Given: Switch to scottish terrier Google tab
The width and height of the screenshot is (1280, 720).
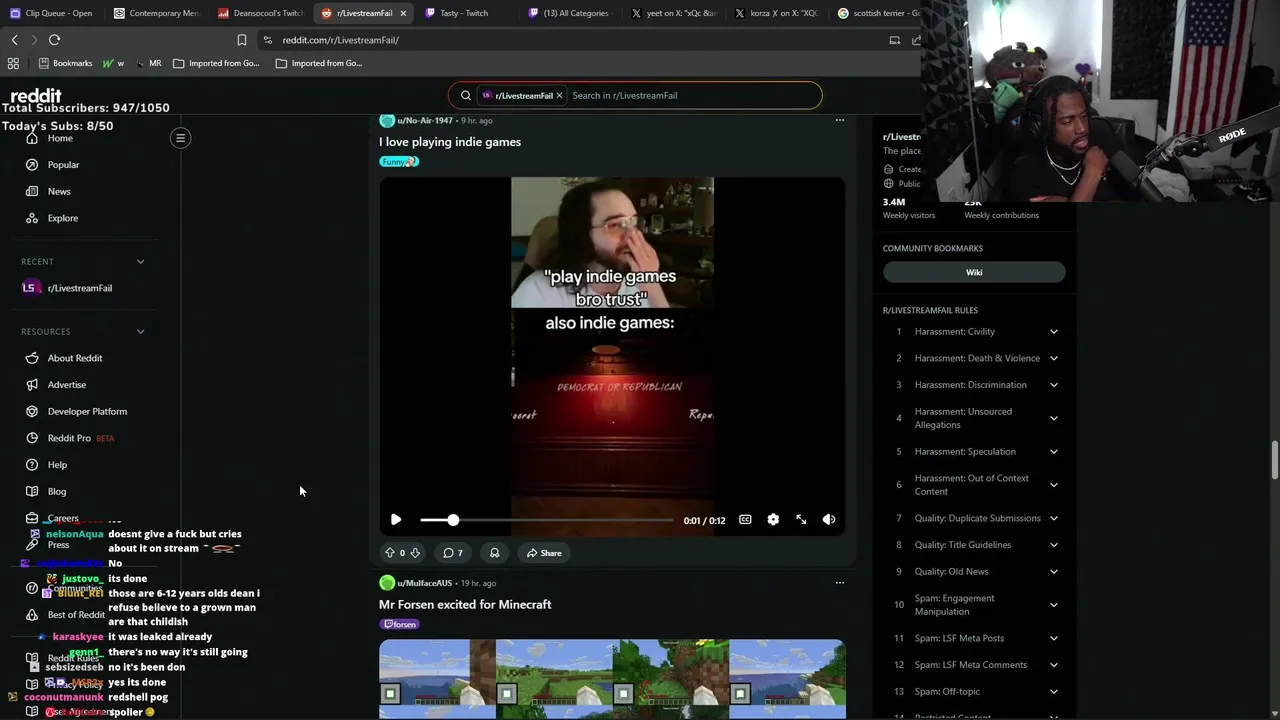Looking at the screenshot, I should [x=878, y=13].
